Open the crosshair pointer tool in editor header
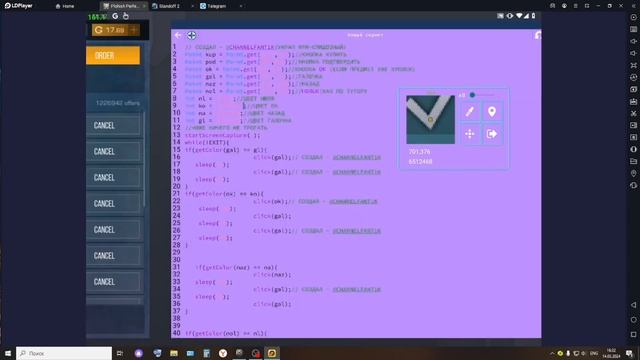The image size is (640, 360). pos(191,36)
